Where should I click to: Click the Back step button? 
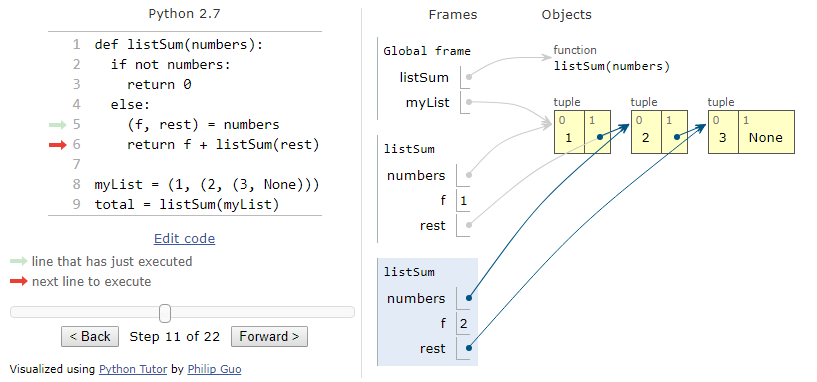[90, 337]
